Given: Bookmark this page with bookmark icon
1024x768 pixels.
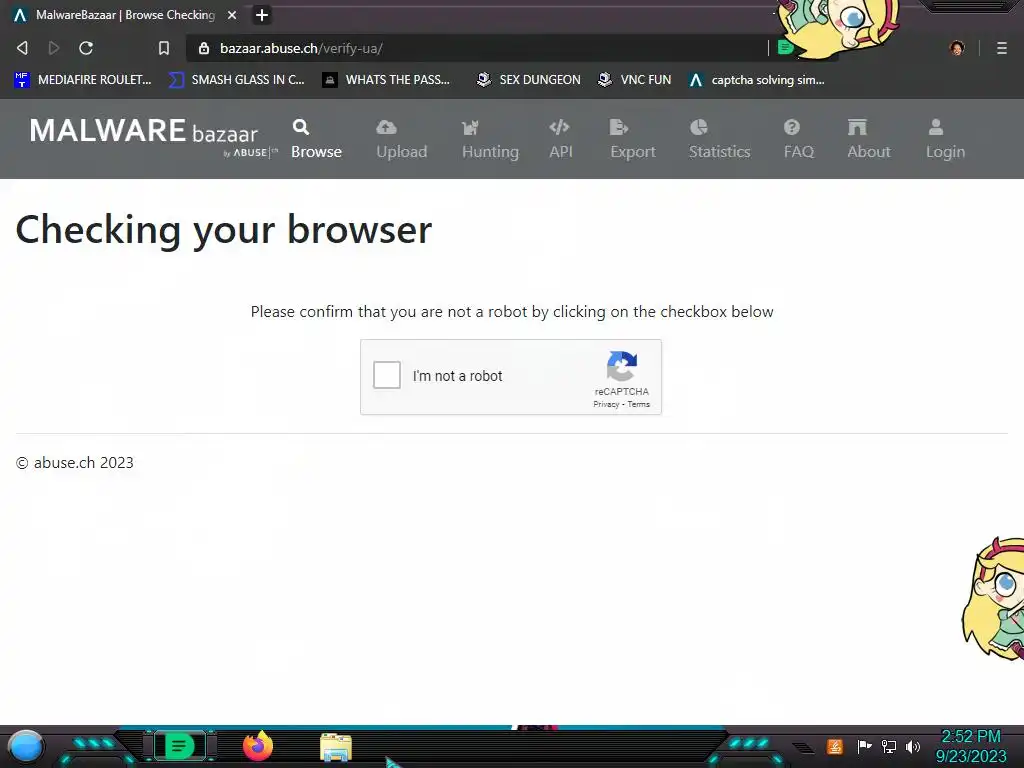Looking at the screenshot, I should (164, 48).
